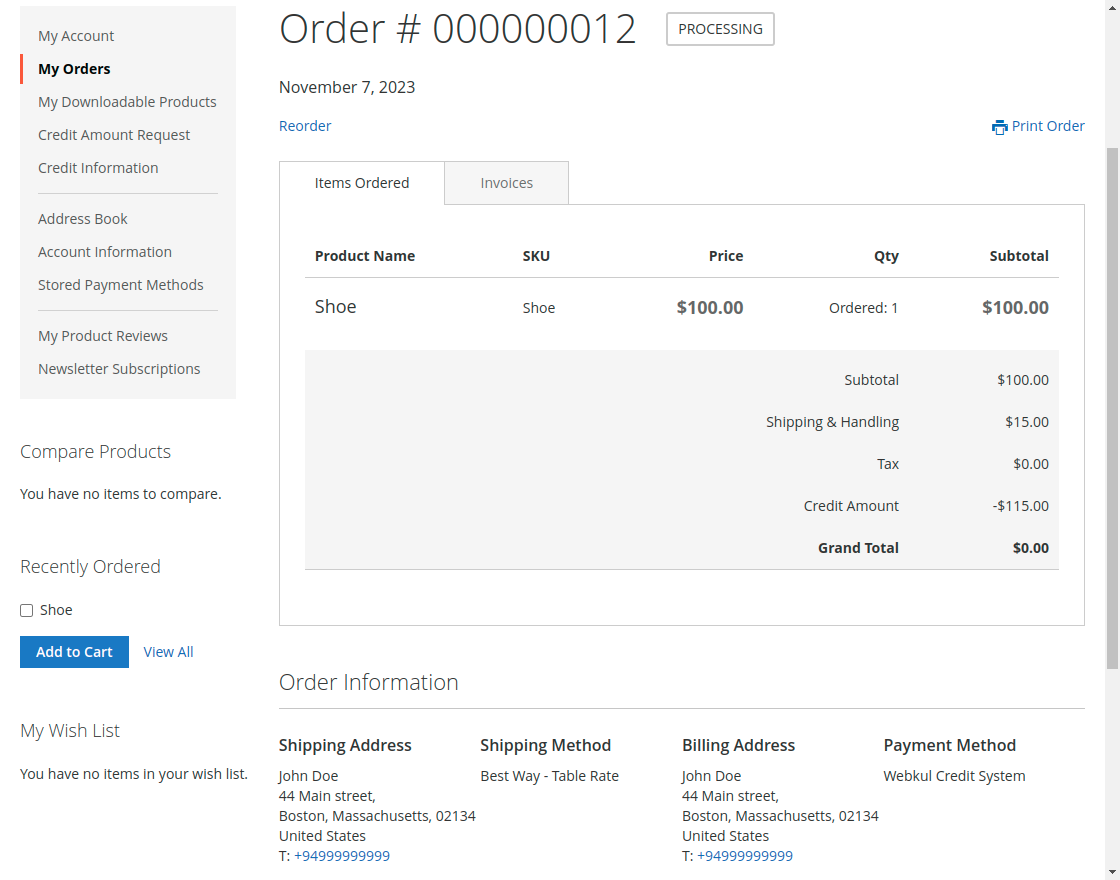
Task: Check the Shoe checkbox under Recently Ordered
Action: pyautogui.click(x=26, y=610)
